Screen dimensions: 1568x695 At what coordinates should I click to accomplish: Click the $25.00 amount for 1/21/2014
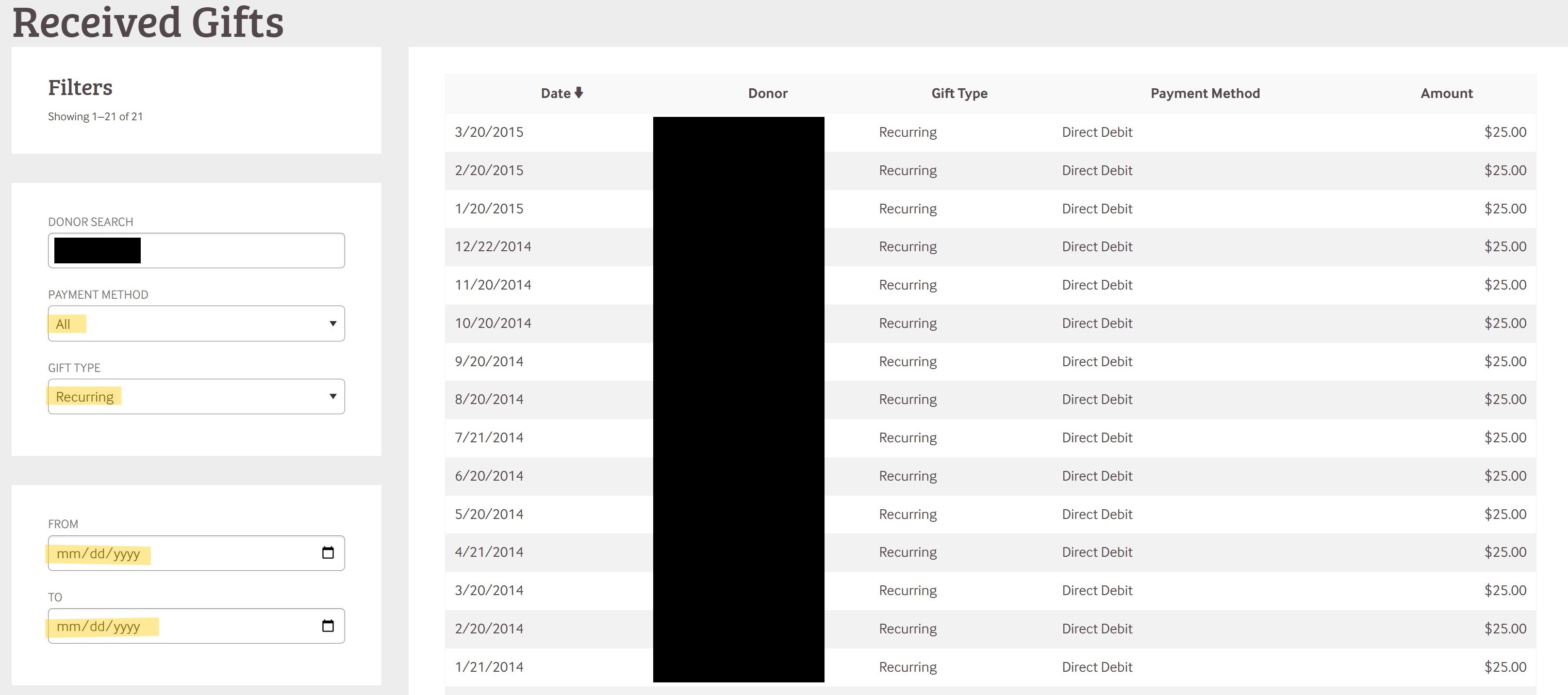tap(1505, 667)
